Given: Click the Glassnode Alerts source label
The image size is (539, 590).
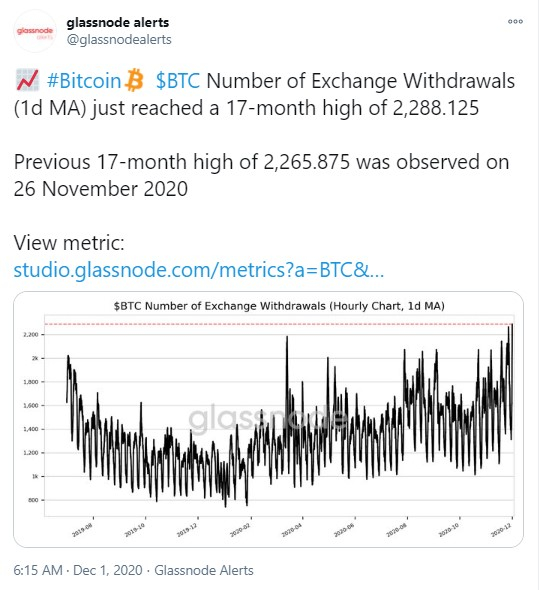Looking at the screenshot, I should coord(204,570).
